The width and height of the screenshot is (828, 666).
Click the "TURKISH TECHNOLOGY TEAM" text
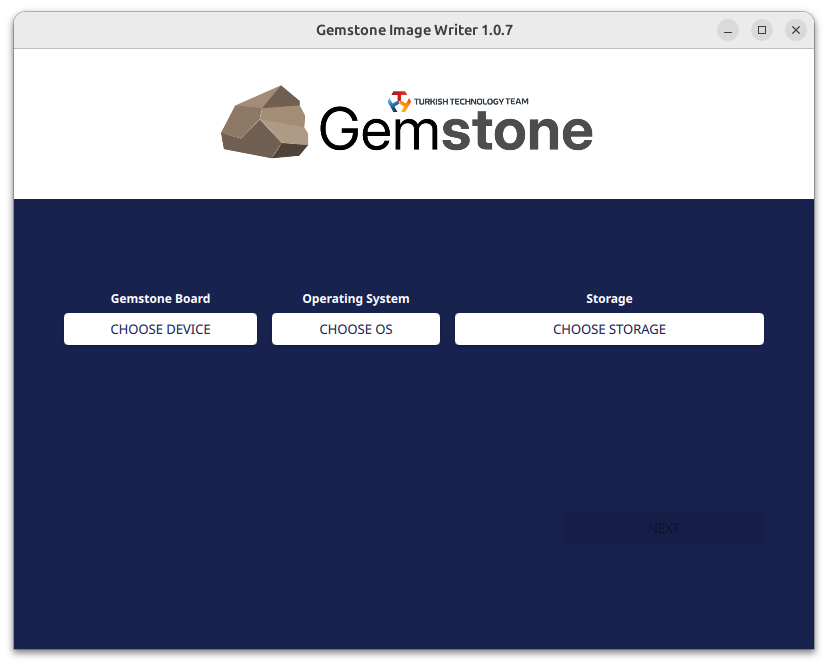(471, 101)
